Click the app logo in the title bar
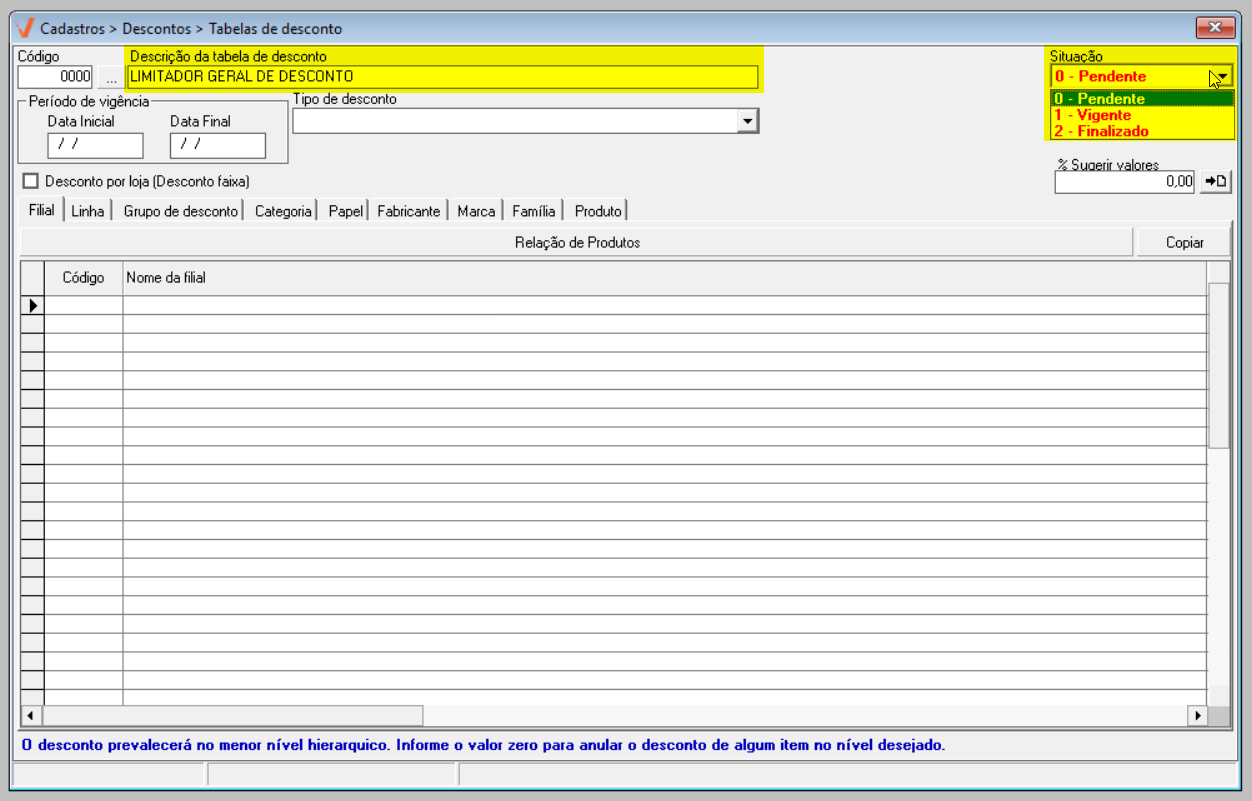 point(25,28)
